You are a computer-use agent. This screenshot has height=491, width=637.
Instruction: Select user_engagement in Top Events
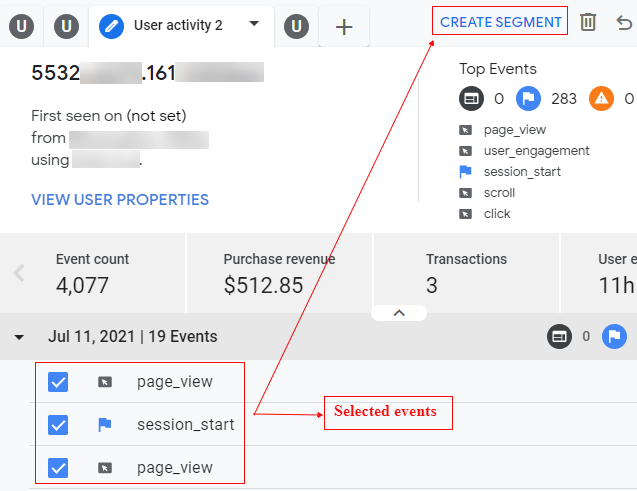tap(536, 151)
